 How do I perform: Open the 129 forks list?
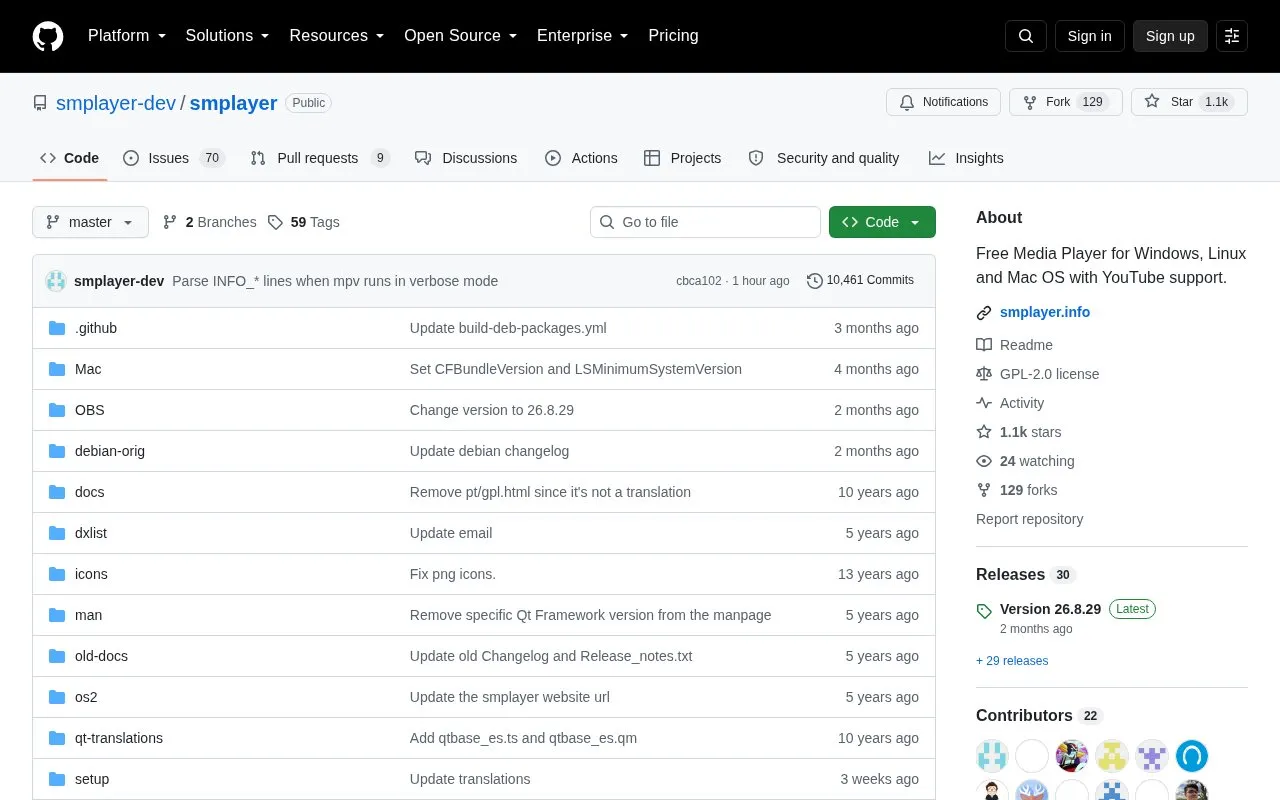(1017, 490)
